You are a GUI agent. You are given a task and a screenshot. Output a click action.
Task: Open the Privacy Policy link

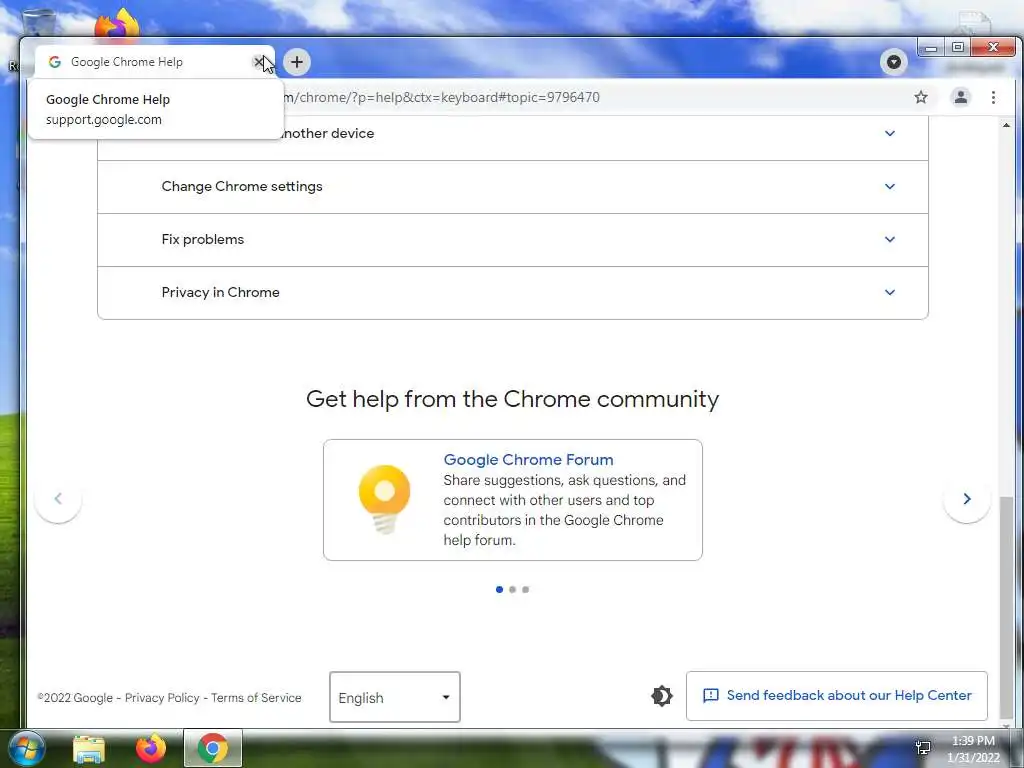pos(162,698)
